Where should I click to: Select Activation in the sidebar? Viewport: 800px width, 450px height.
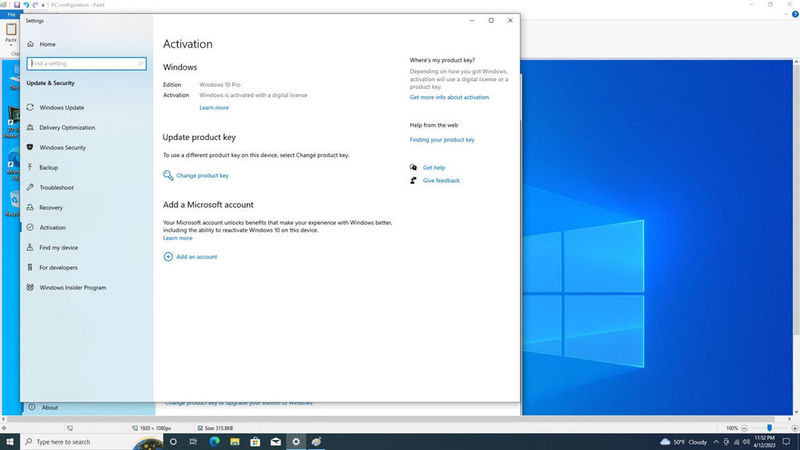53,228
